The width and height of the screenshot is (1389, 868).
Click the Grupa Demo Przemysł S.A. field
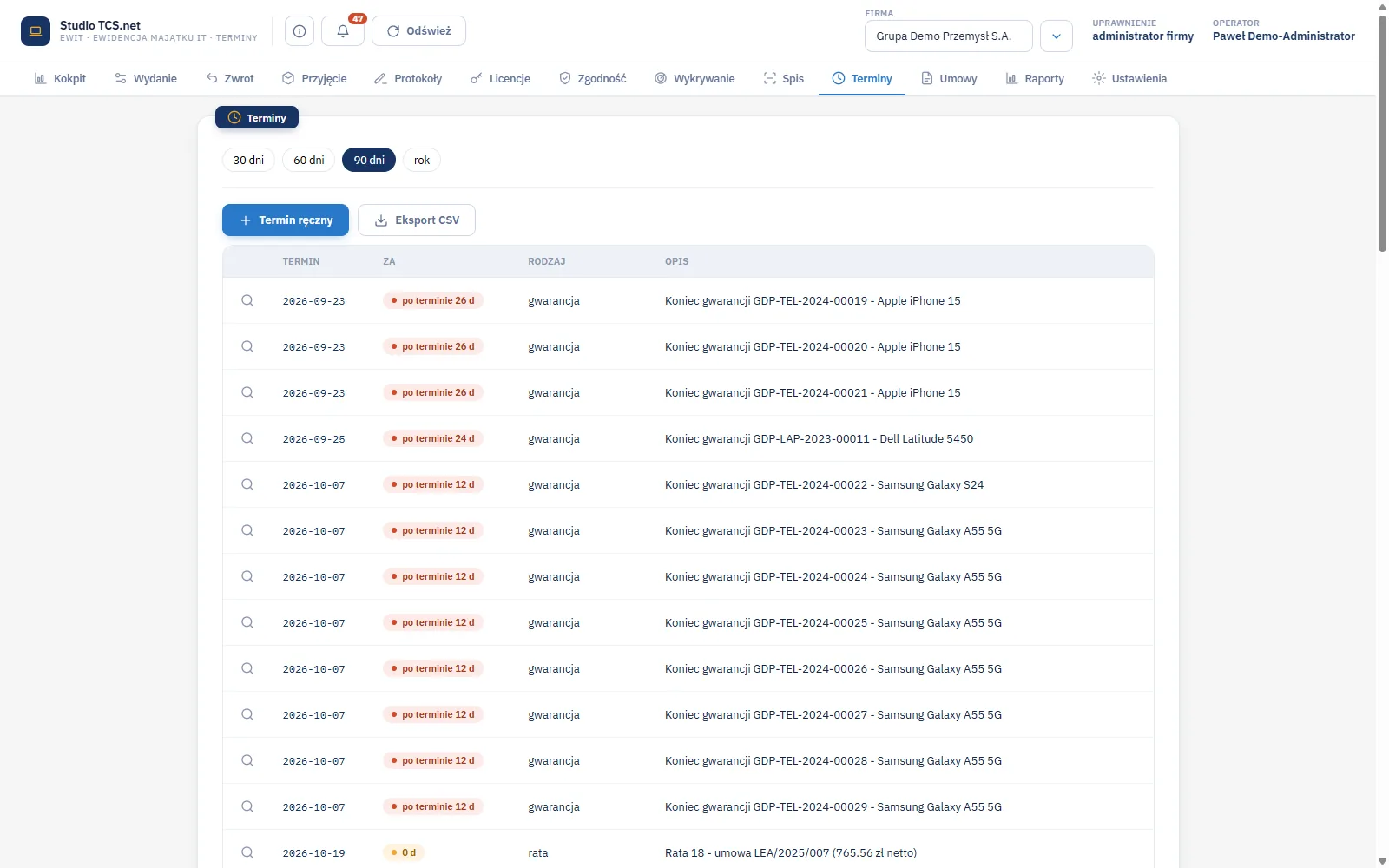949,36
